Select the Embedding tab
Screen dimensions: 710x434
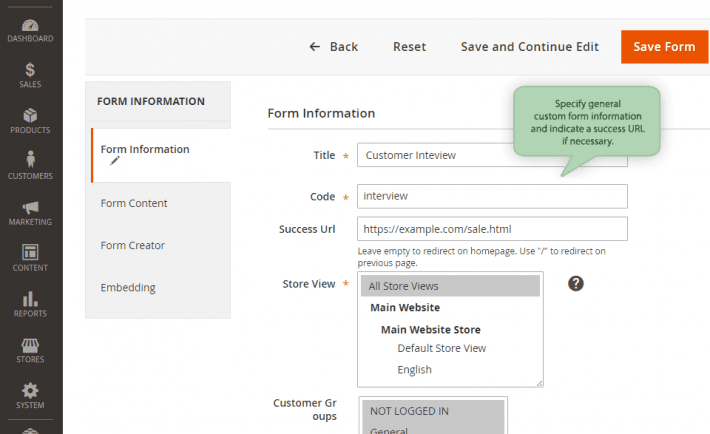click(128, 287)
